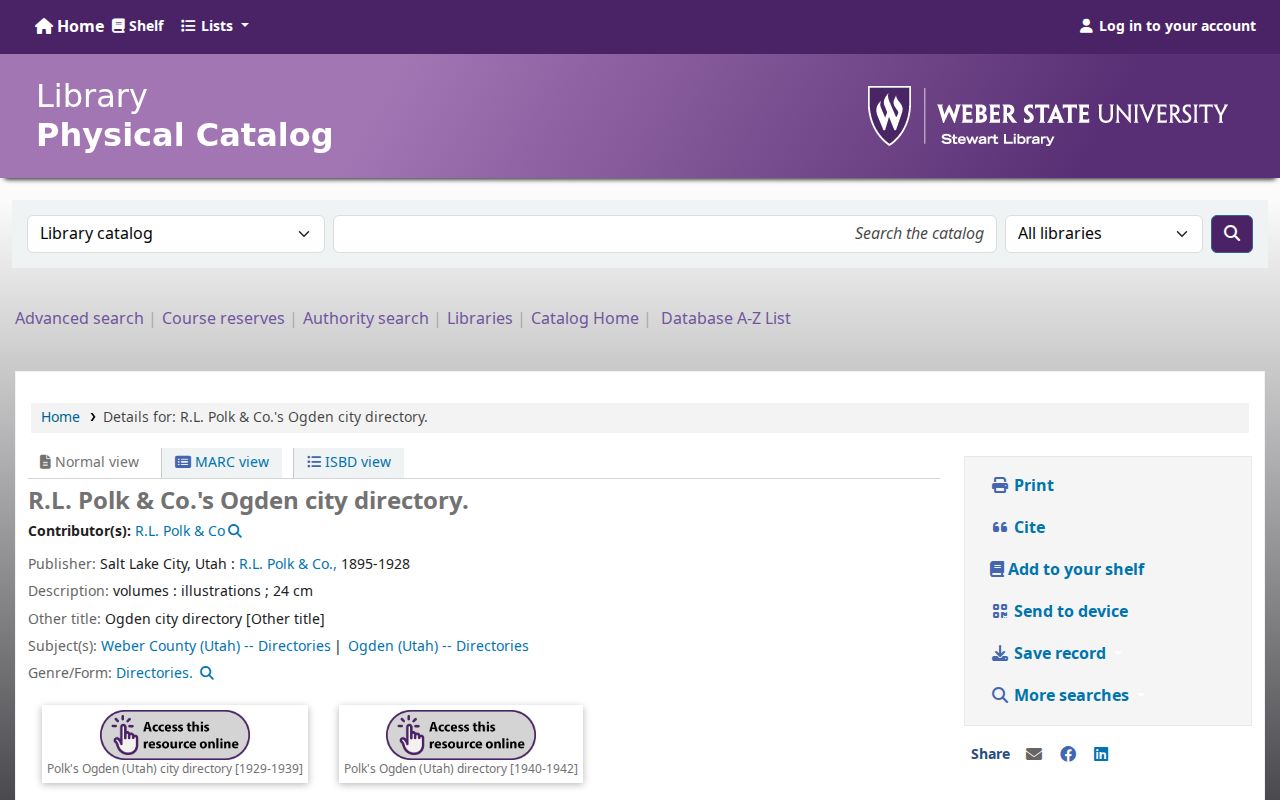Click the 'Ogden city directory [Other title]' text
The image size is (1280, 800).
click(215, 619)
